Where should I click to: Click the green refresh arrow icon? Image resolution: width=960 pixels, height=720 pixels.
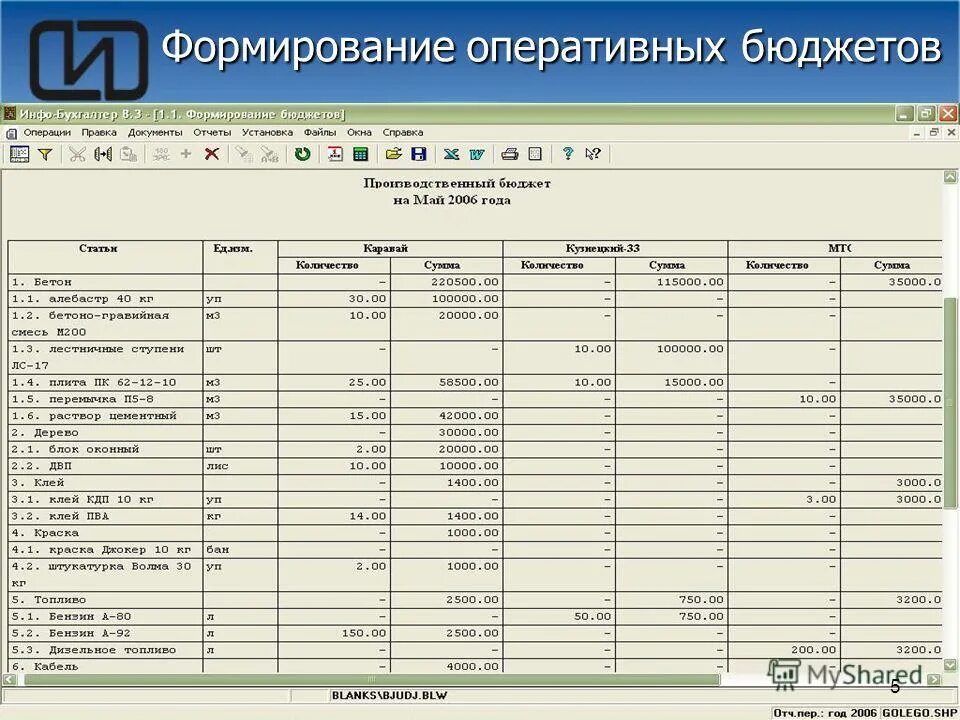coord(301,153)
